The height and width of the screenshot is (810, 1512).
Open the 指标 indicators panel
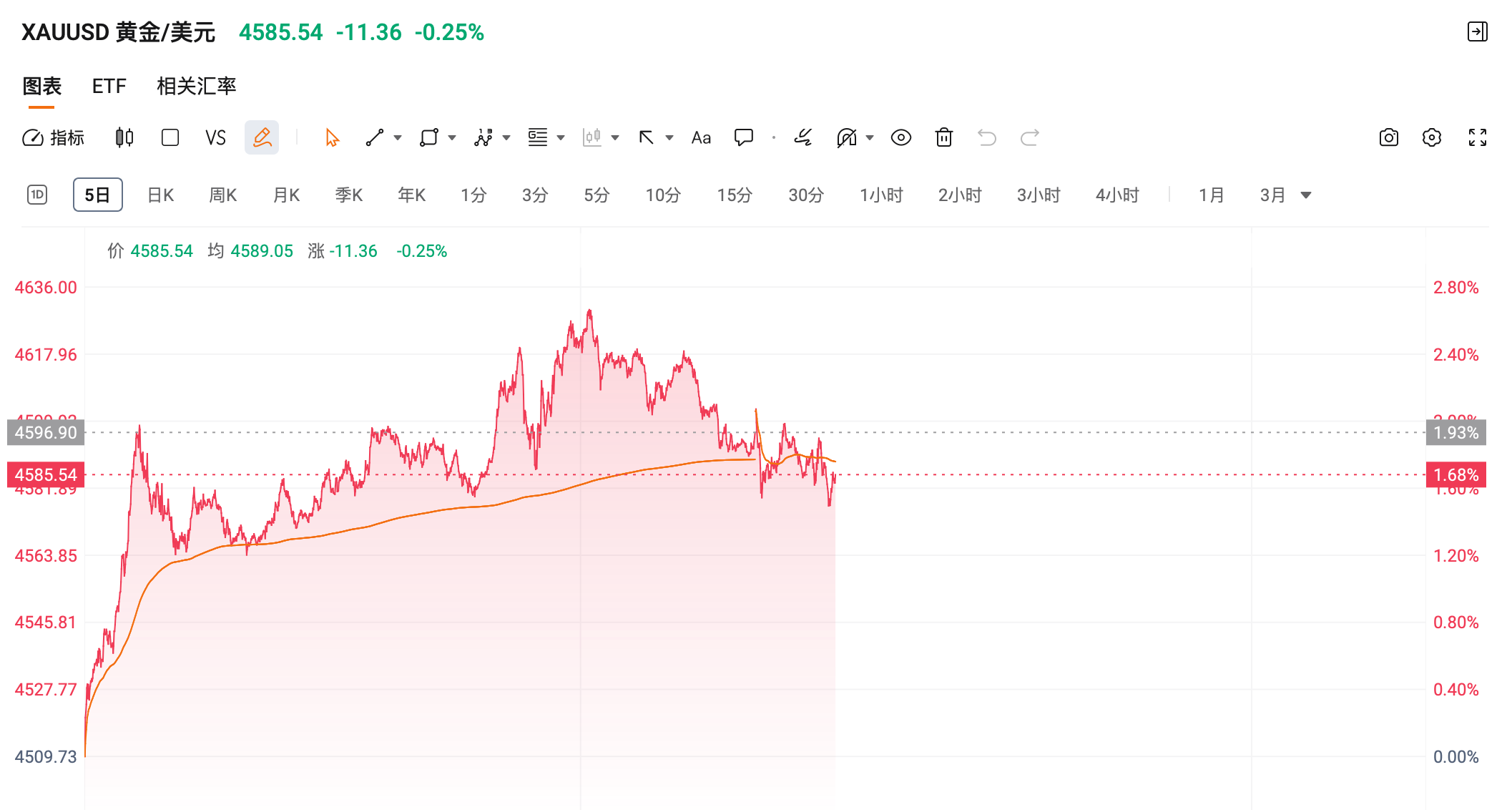[54, 137]
